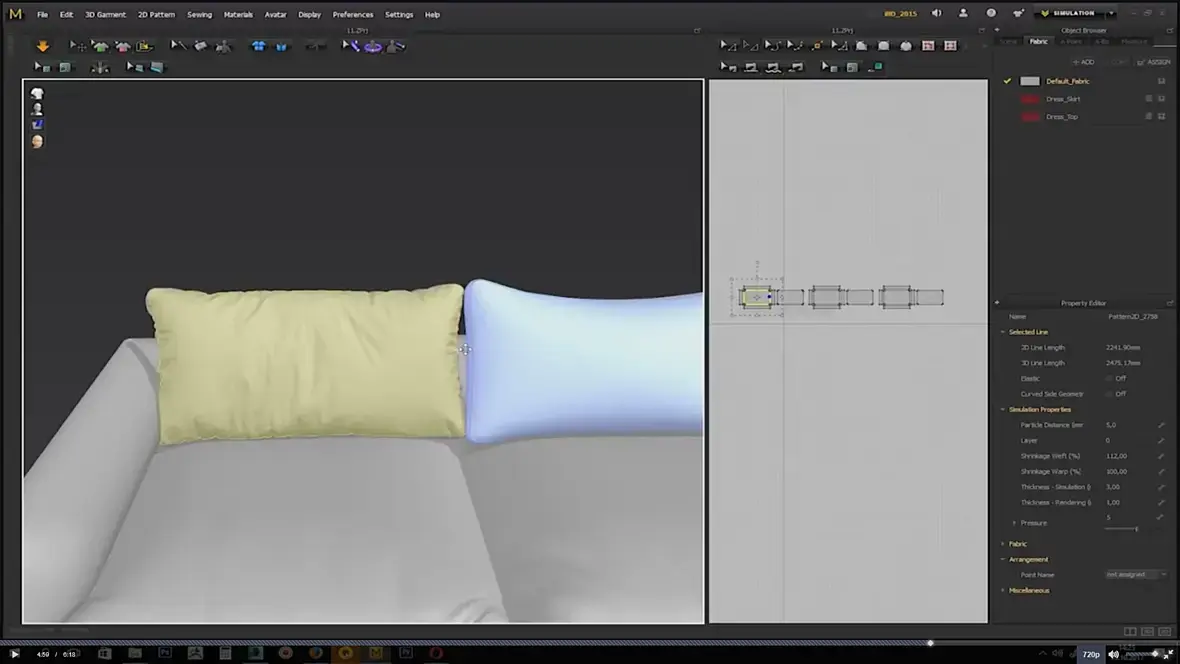Click the avatar head icon in 3D view
The width and height of the screenshot is (1180, 664).
pyautogui.click(x=37, y=142)
